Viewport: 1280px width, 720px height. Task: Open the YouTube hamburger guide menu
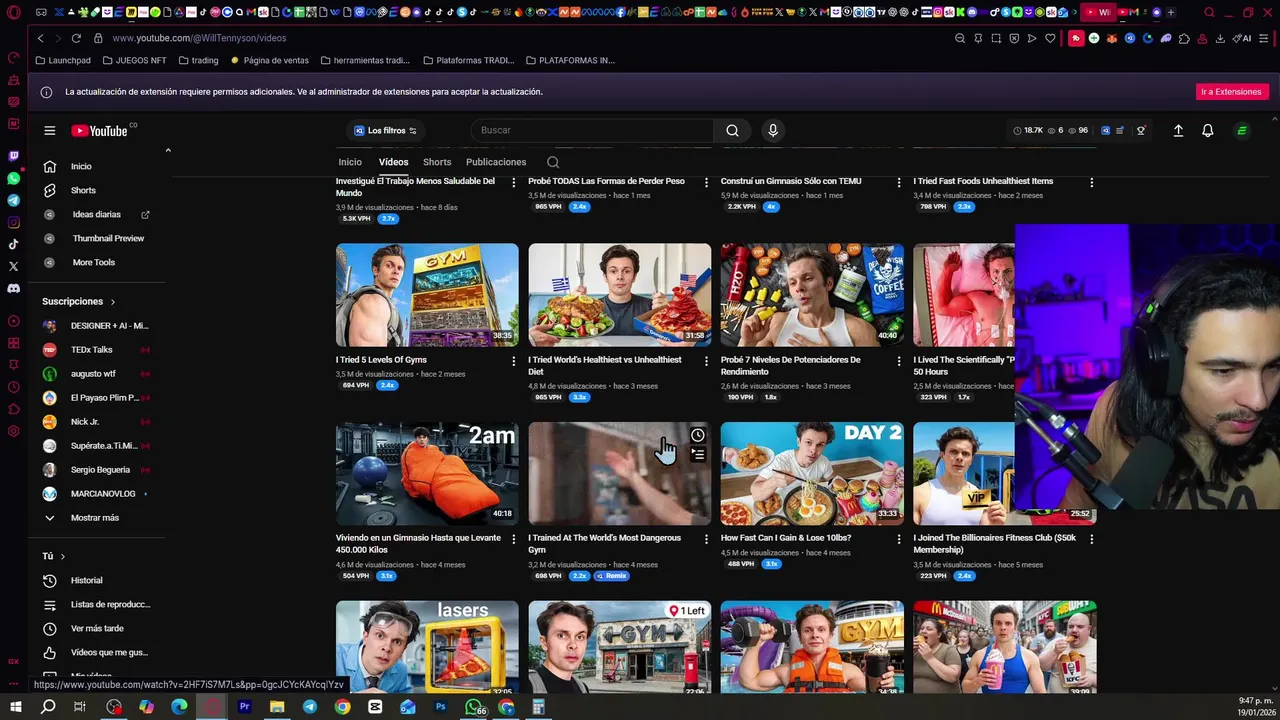tap(49, 130)
